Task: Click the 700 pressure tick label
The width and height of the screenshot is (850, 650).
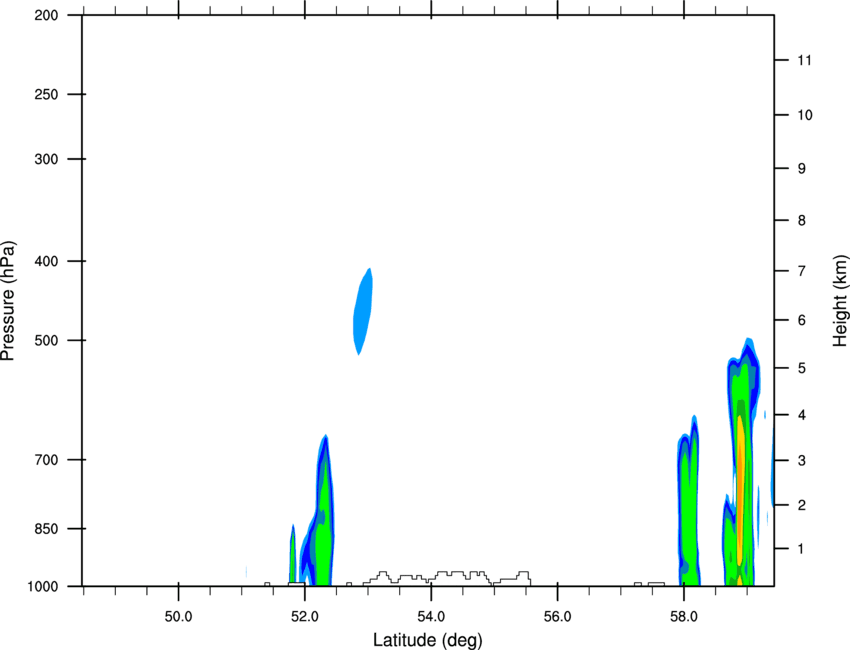Action: point(46,460)
